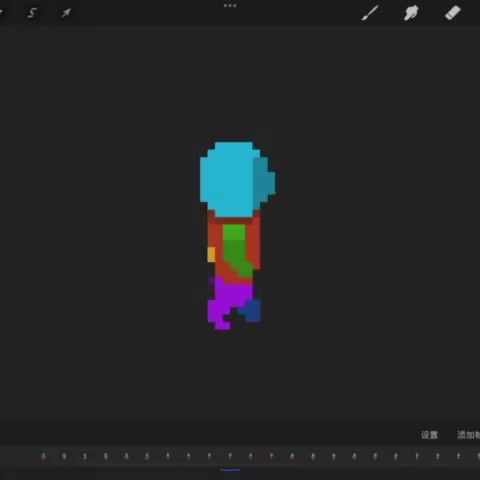The height and width of the screenshot is (480, 480).
Task: Tap the dark blue foot block
Action: (x=251, y=311)
